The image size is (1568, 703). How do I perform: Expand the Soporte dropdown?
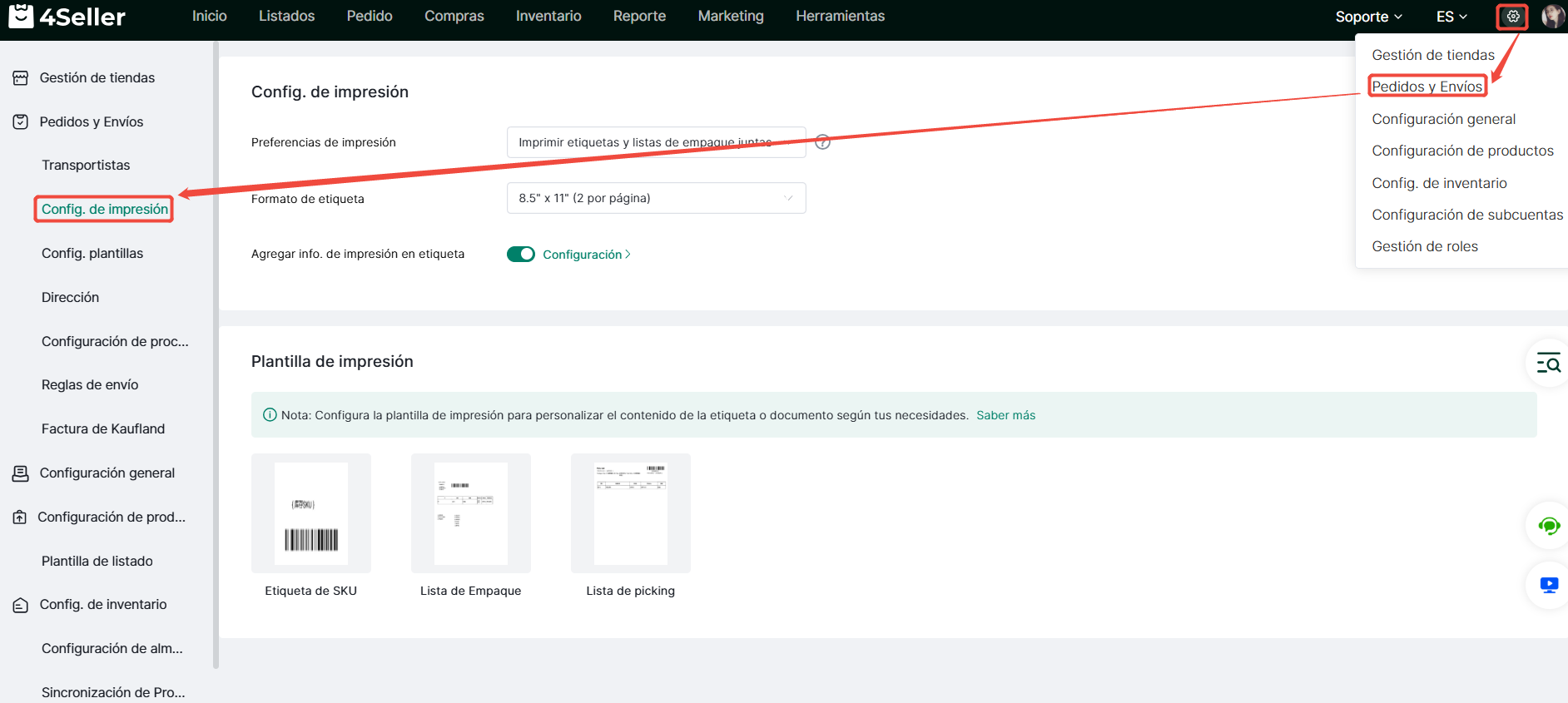point(1368,17)
